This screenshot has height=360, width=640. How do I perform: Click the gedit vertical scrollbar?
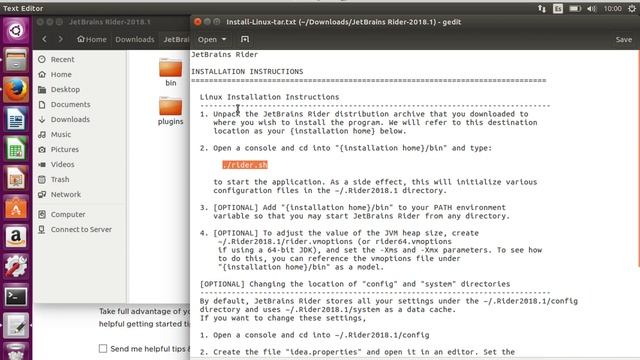click(x=638, y=159)
